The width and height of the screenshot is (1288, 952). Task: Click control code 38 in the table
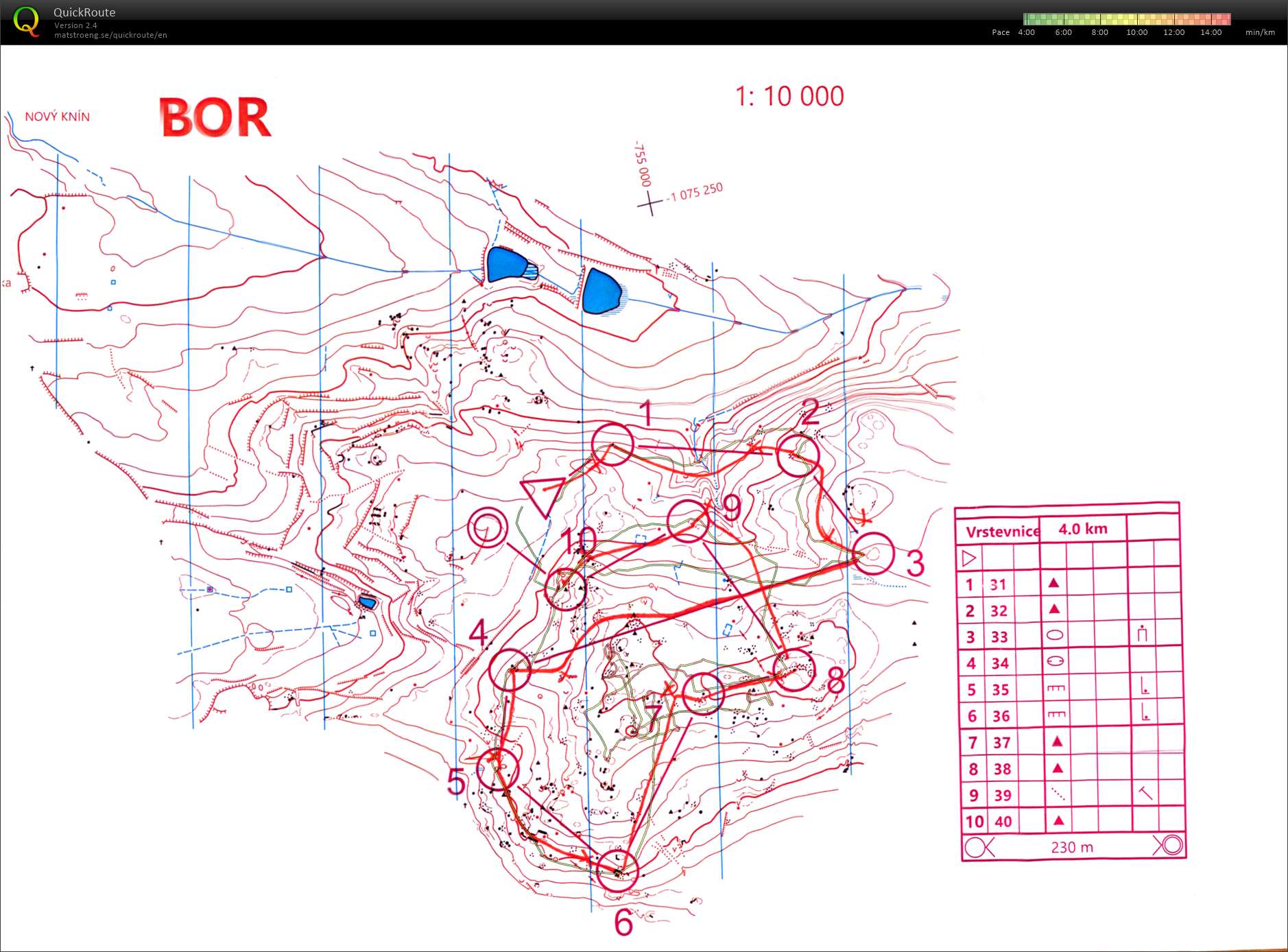click(1003, 769)
